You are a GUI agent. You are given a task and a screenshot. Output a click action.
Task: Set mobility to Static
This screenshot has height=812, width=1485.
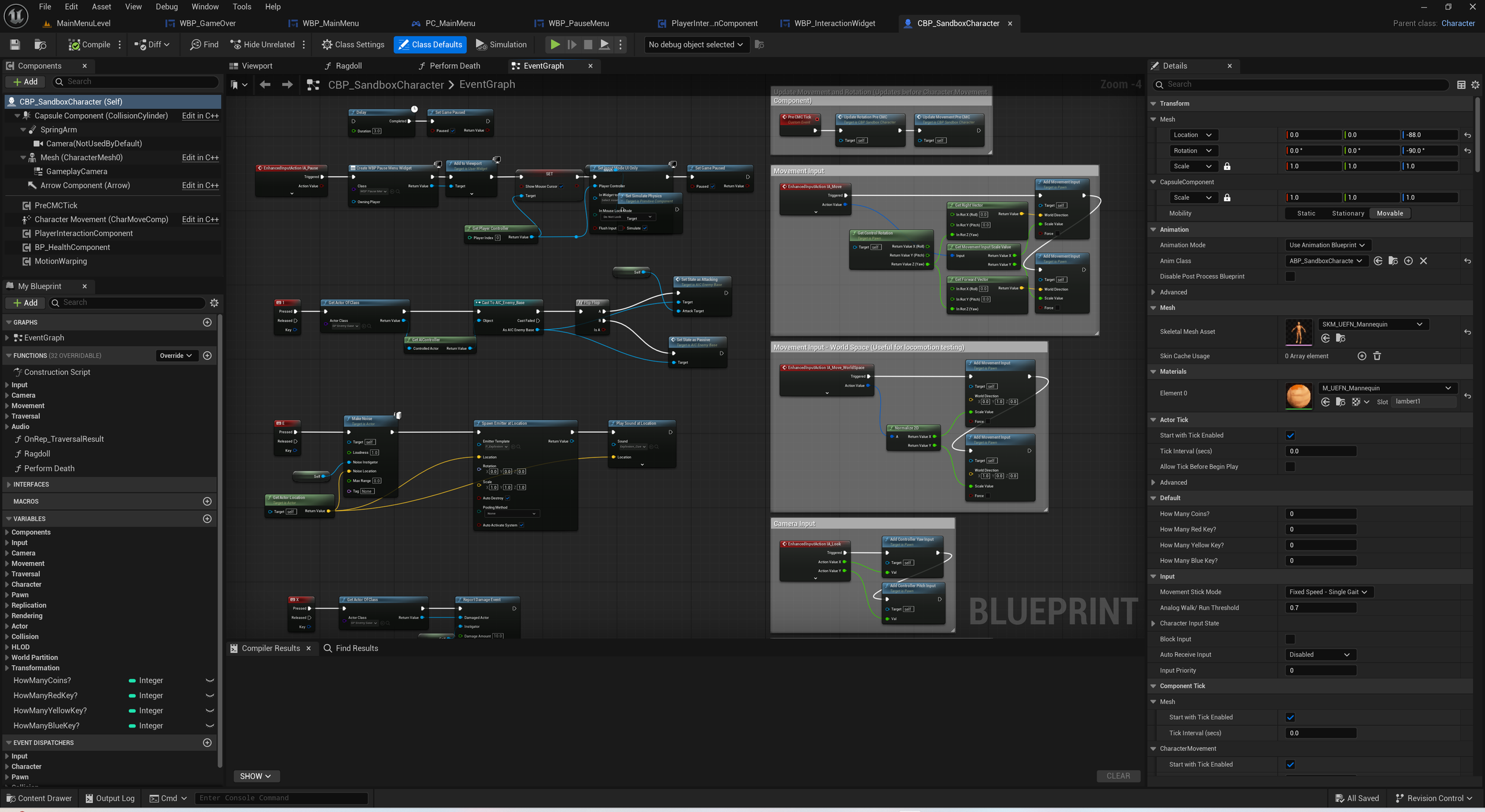point(1306,213)
